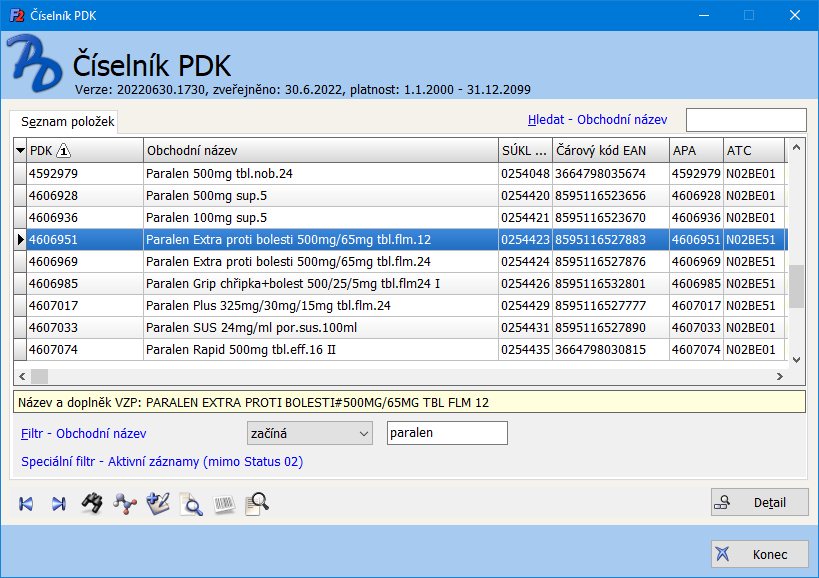This screenshot has width=819, height=578.
Task: Click PDK cell 4606928
Action: (x=85, y=195)
